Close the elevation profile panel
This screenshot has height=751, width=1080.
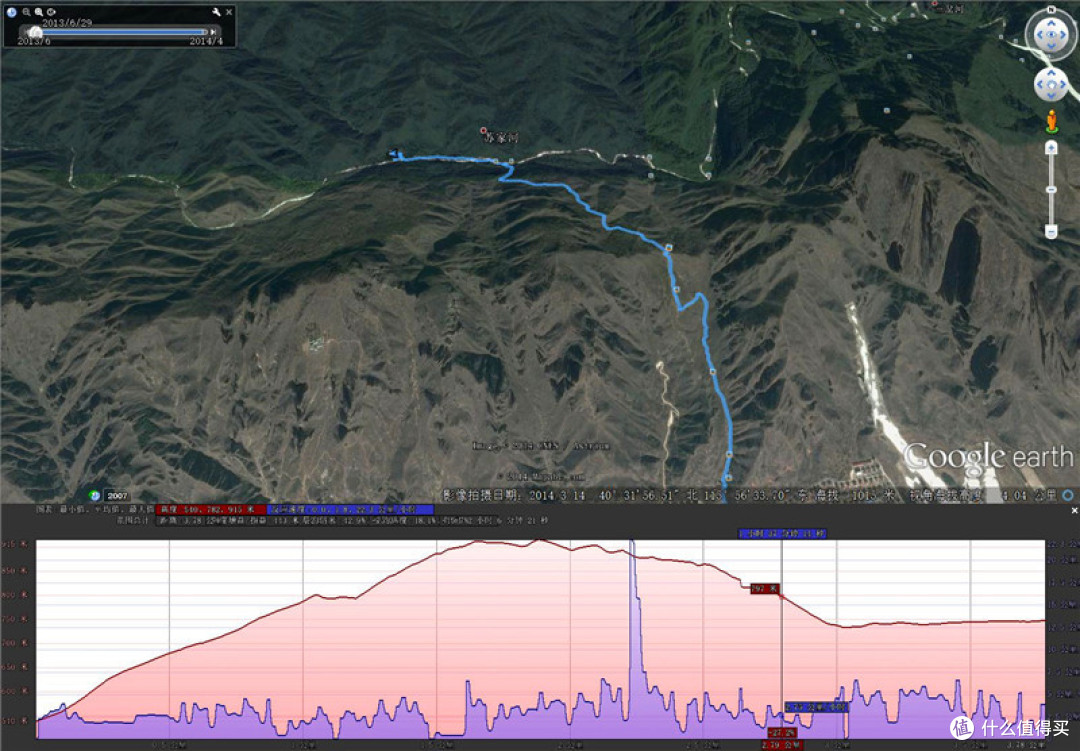coord(1074,511)
